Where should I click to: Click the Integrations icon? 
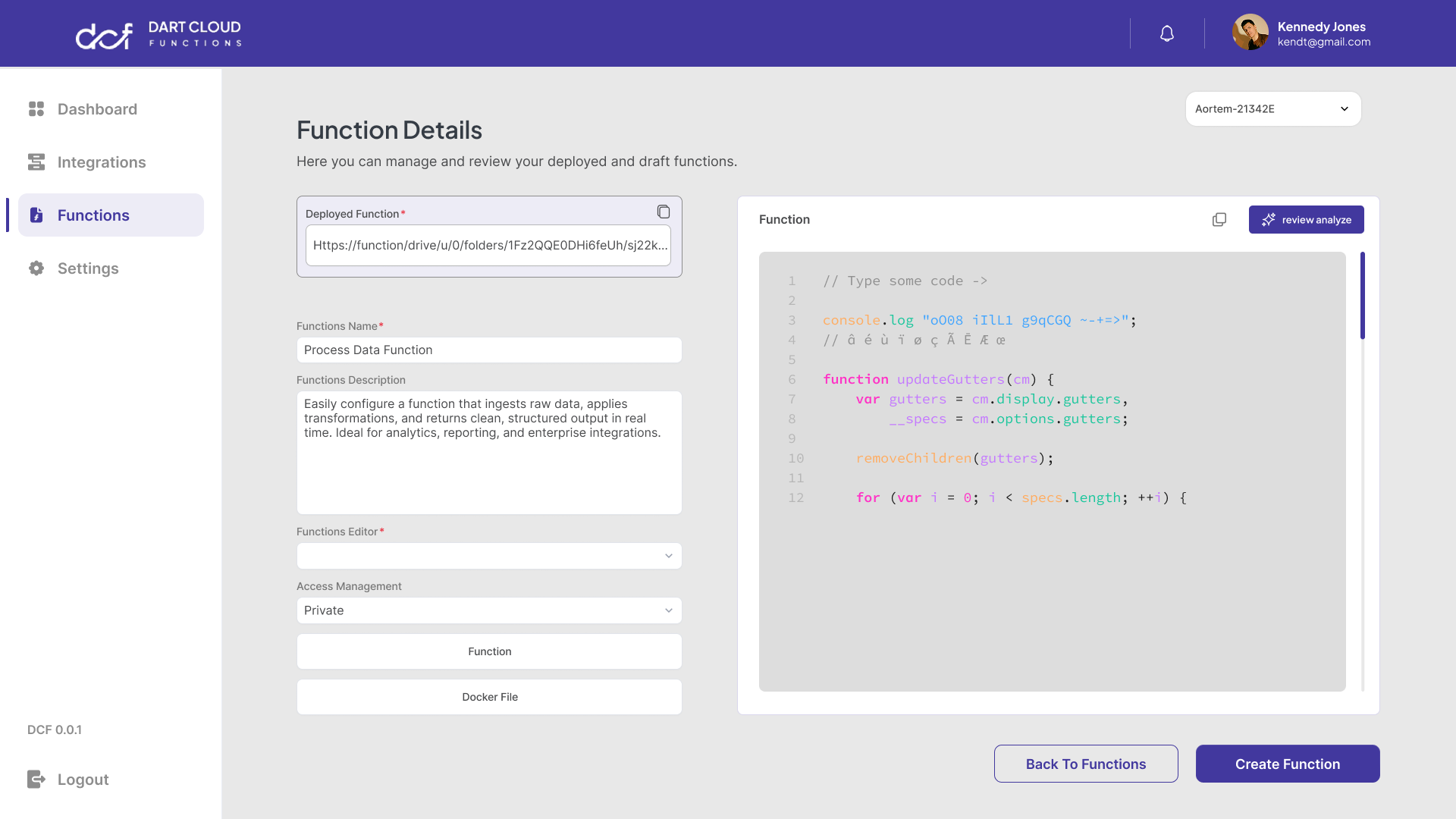[x=36, y=162]
